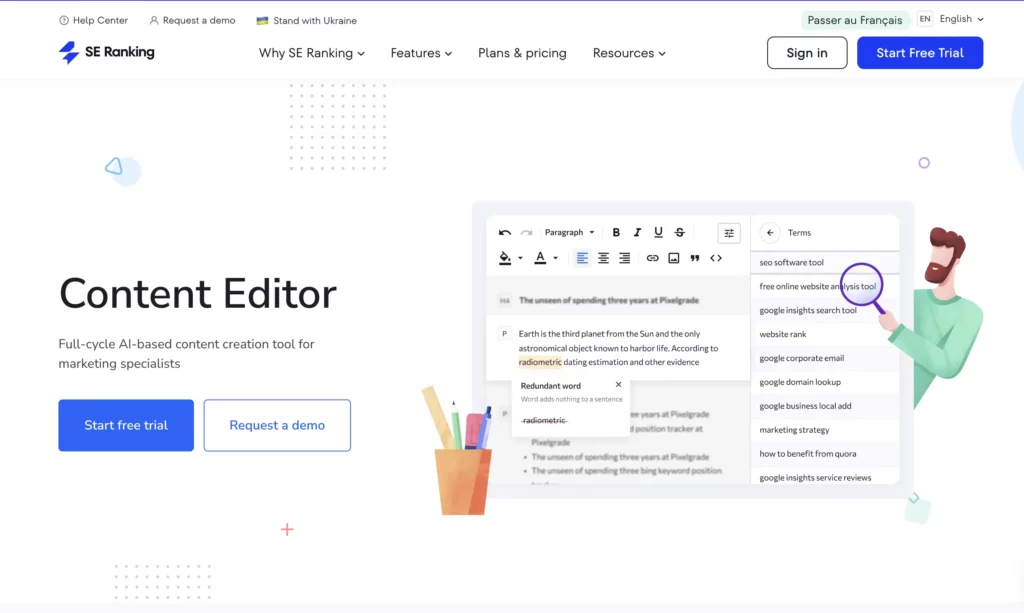
Task: Open the Features dropdown in the navbar
Action: coord(420,53)
